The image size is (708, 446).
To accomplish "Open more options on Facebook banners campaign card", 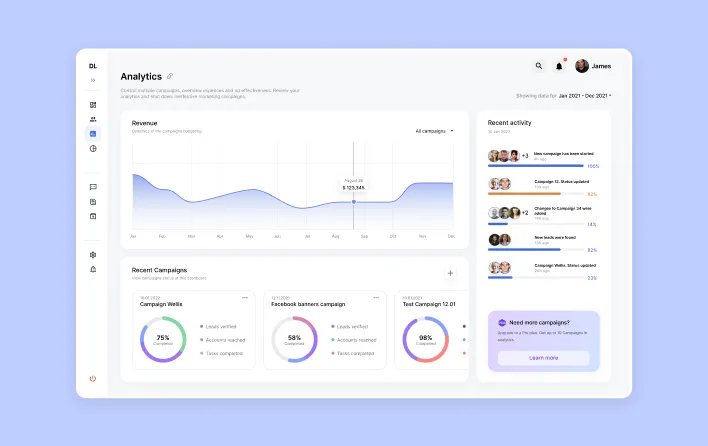I will [376, 297].
